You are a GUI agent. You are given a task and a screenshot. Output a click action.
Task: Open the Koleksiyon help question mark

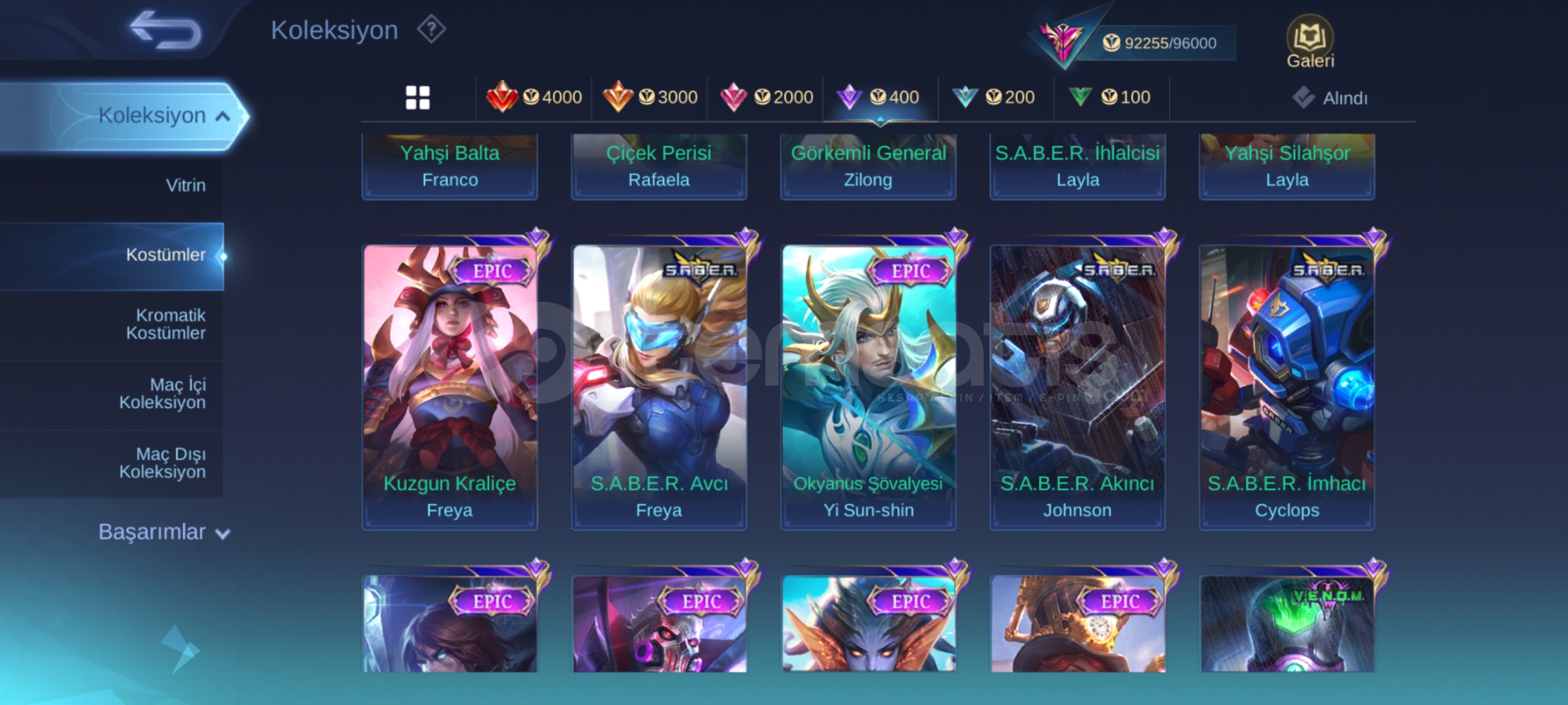point(432,30)
